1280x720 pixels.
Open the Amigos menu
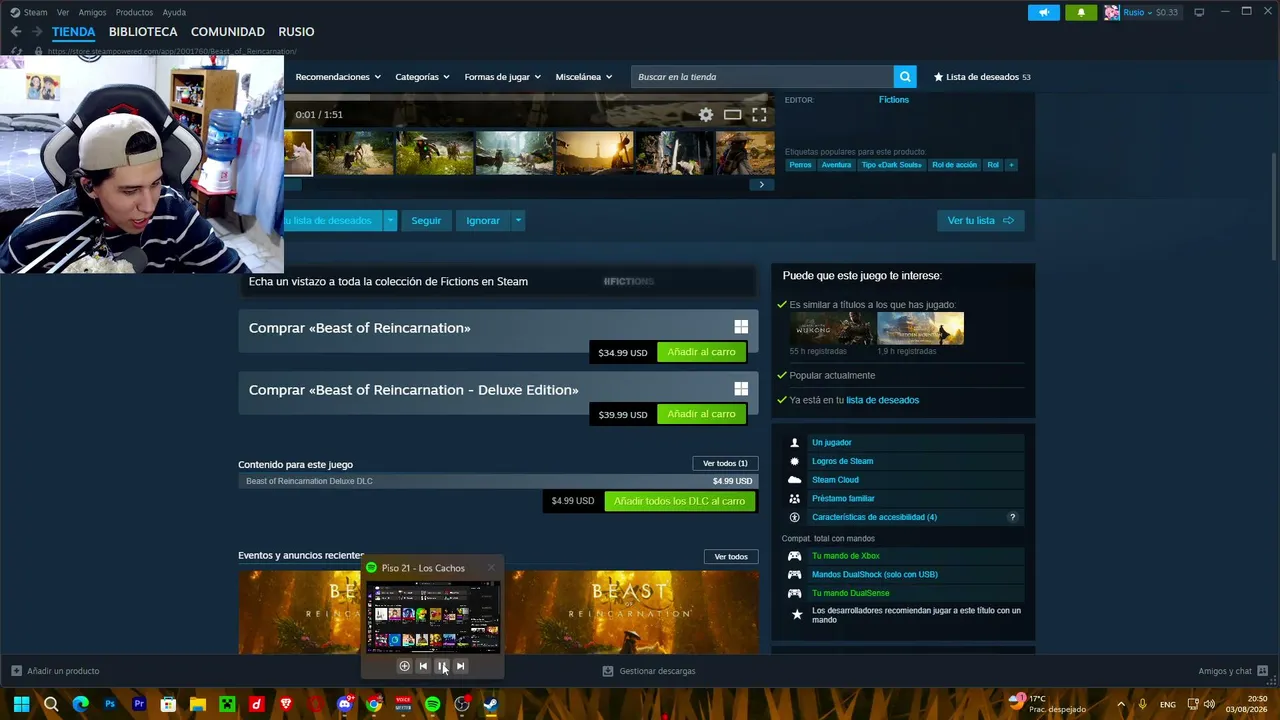click(x=92, y=12)
